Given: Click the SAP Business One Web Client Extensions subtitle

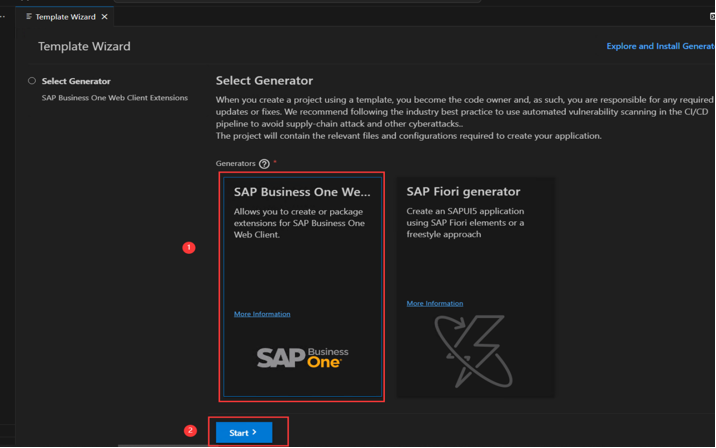Looking at the screenshot, I should click(x=114, y=98).
